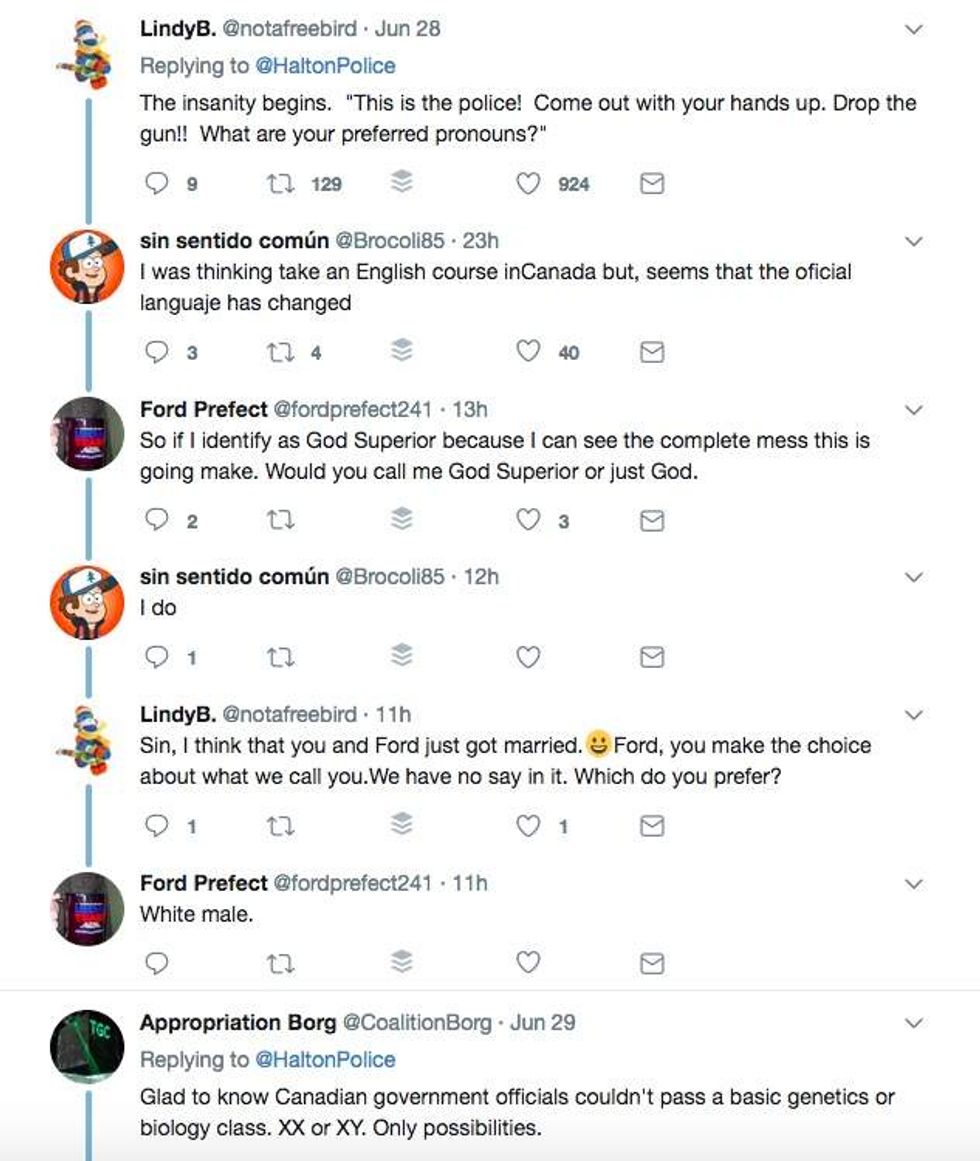Send LindyB's first tweet via direct message
The height and width of the screenshot is (1161, 980).
652,184
